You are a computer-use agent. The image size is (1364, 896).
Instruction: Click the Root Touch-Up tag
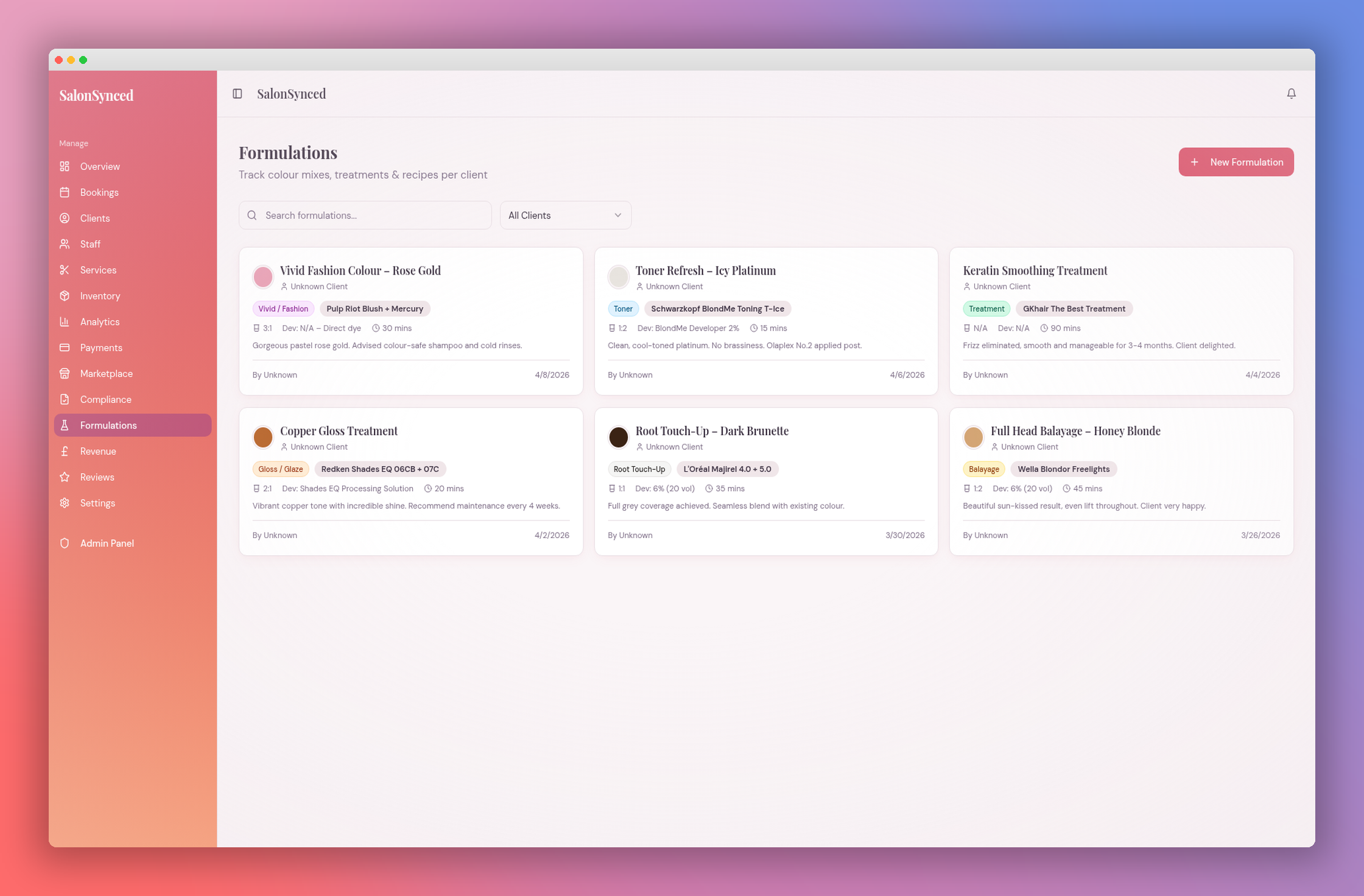(x=639, y=469)
